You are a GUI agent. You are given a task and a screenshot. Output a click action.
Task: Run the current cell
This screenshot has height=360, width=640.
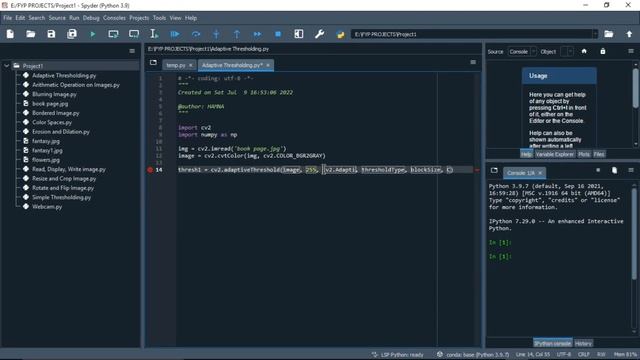click(113, 34)
